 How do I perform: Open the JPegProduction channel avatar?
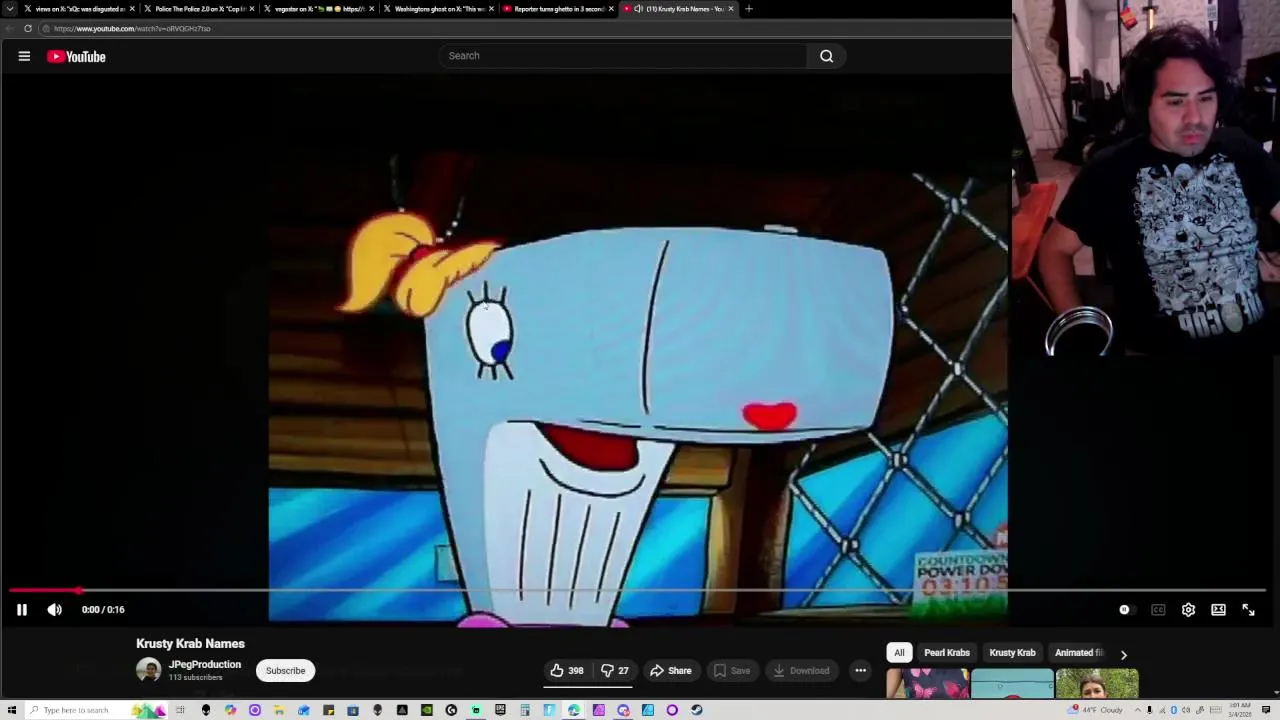pos(148,671)
